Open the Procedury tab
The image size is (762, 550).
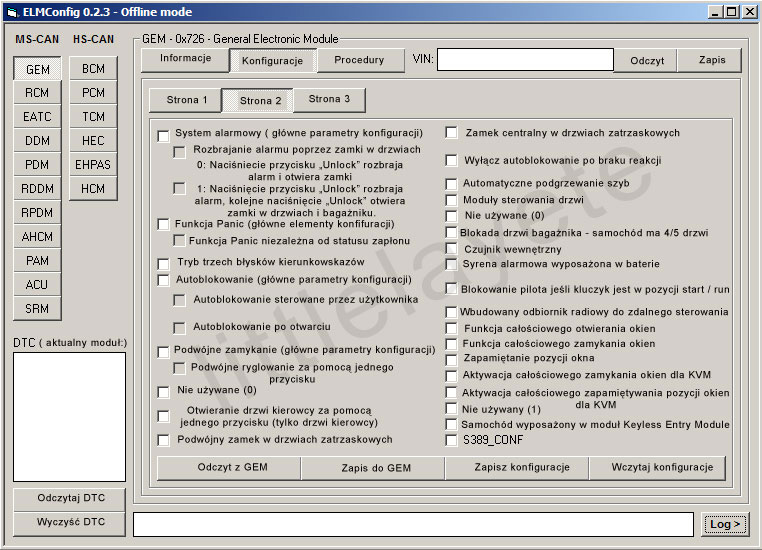359,60
